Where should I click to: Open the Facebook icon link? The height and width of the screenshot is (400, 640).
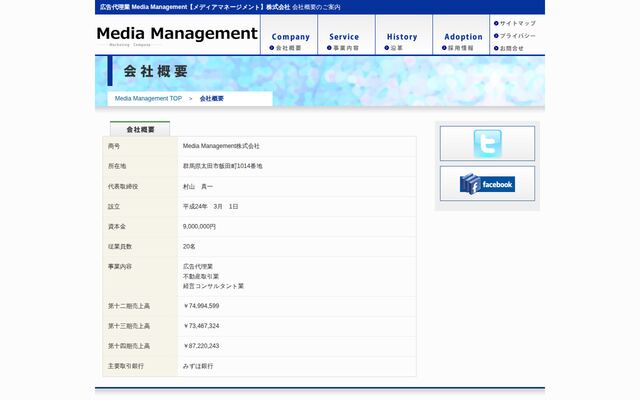pos(487,183)
